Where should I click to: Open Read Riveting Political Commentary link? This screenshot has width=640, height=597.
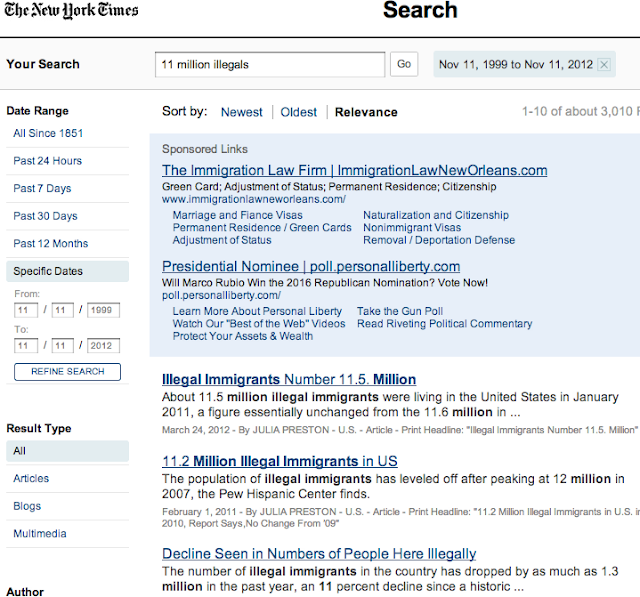point(444,324)
